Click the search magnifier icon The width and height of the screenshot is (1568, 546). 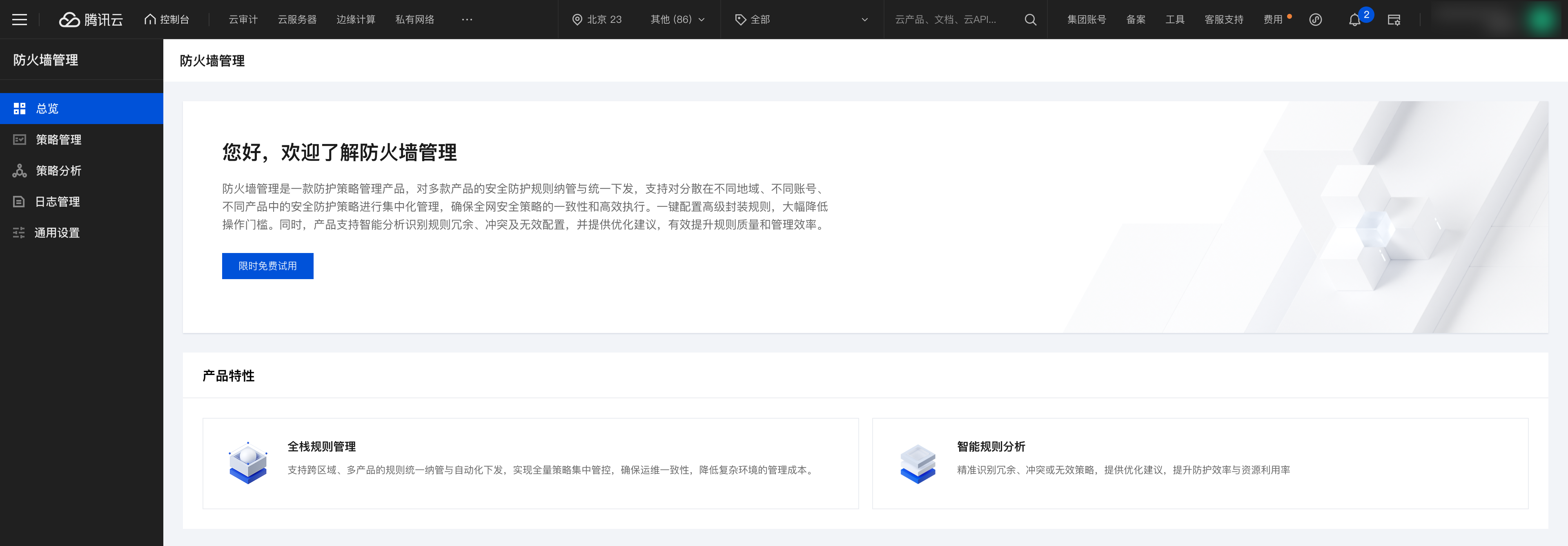pos(1030,20)
